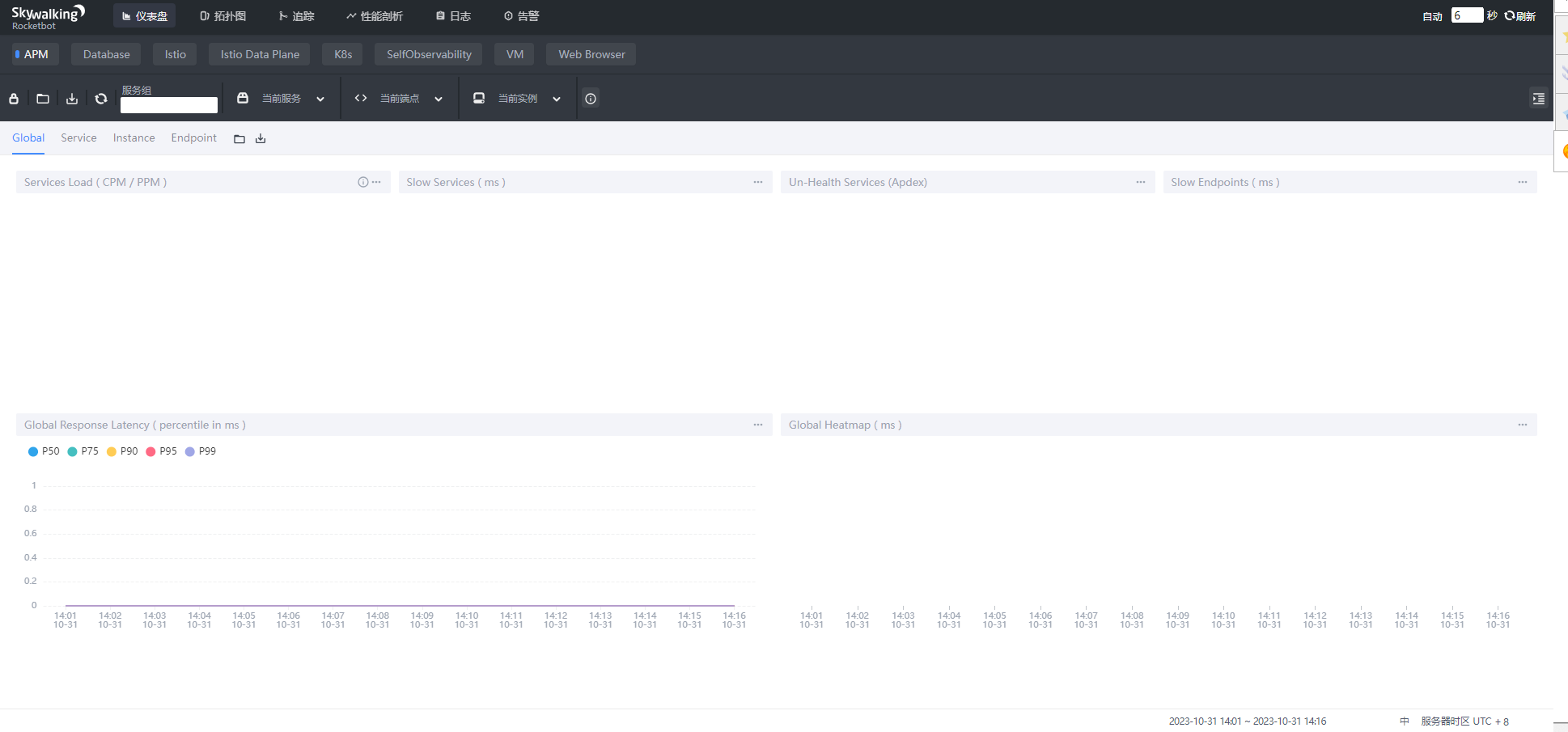
Task: Open the 性能剖析 profiling menu
Action: (x=375, y=16)
